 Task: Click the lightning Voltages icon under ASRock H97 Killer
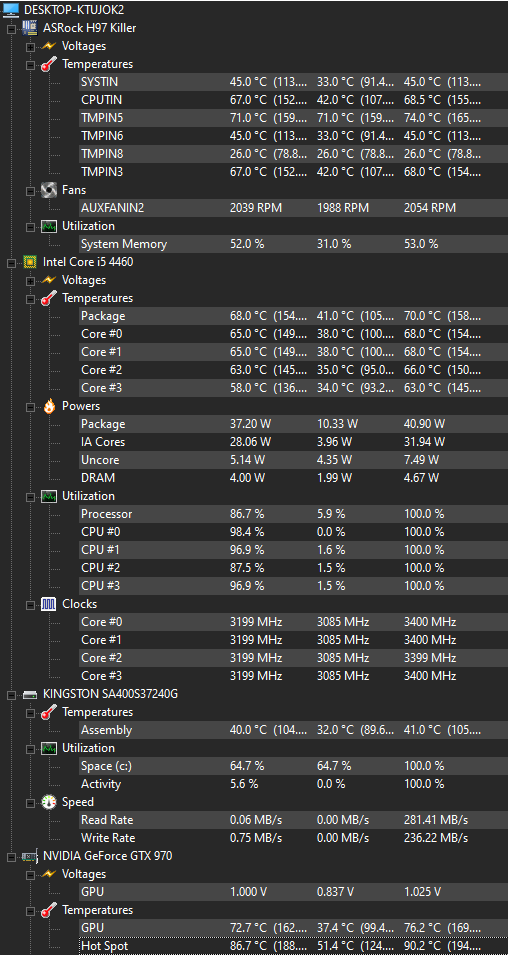tap(49, 46)
